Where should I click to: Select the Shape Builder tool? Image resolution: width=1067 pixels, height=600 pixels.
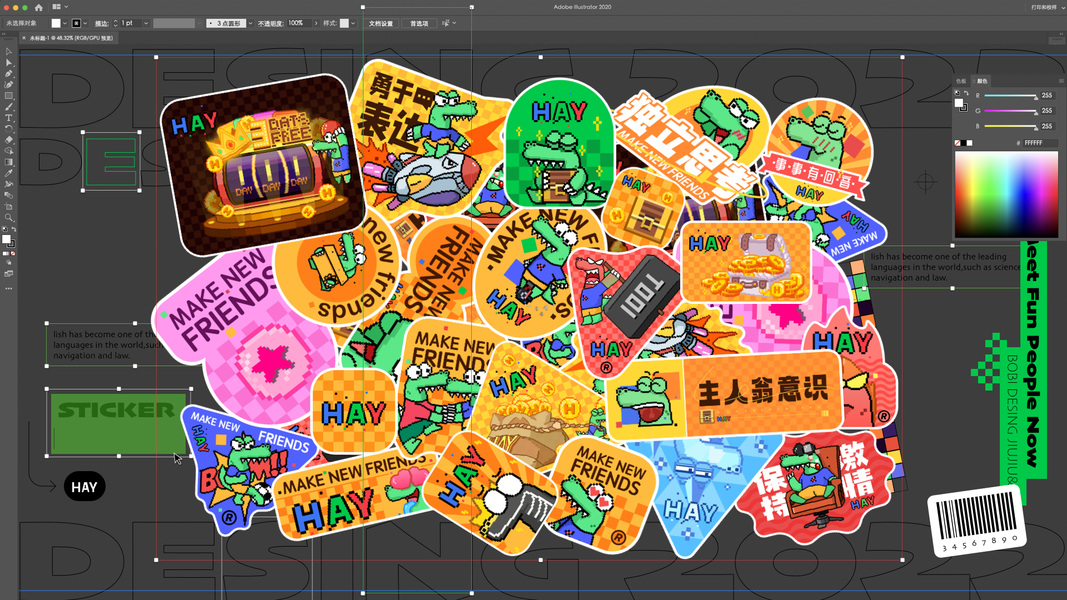tap(9, 151)
